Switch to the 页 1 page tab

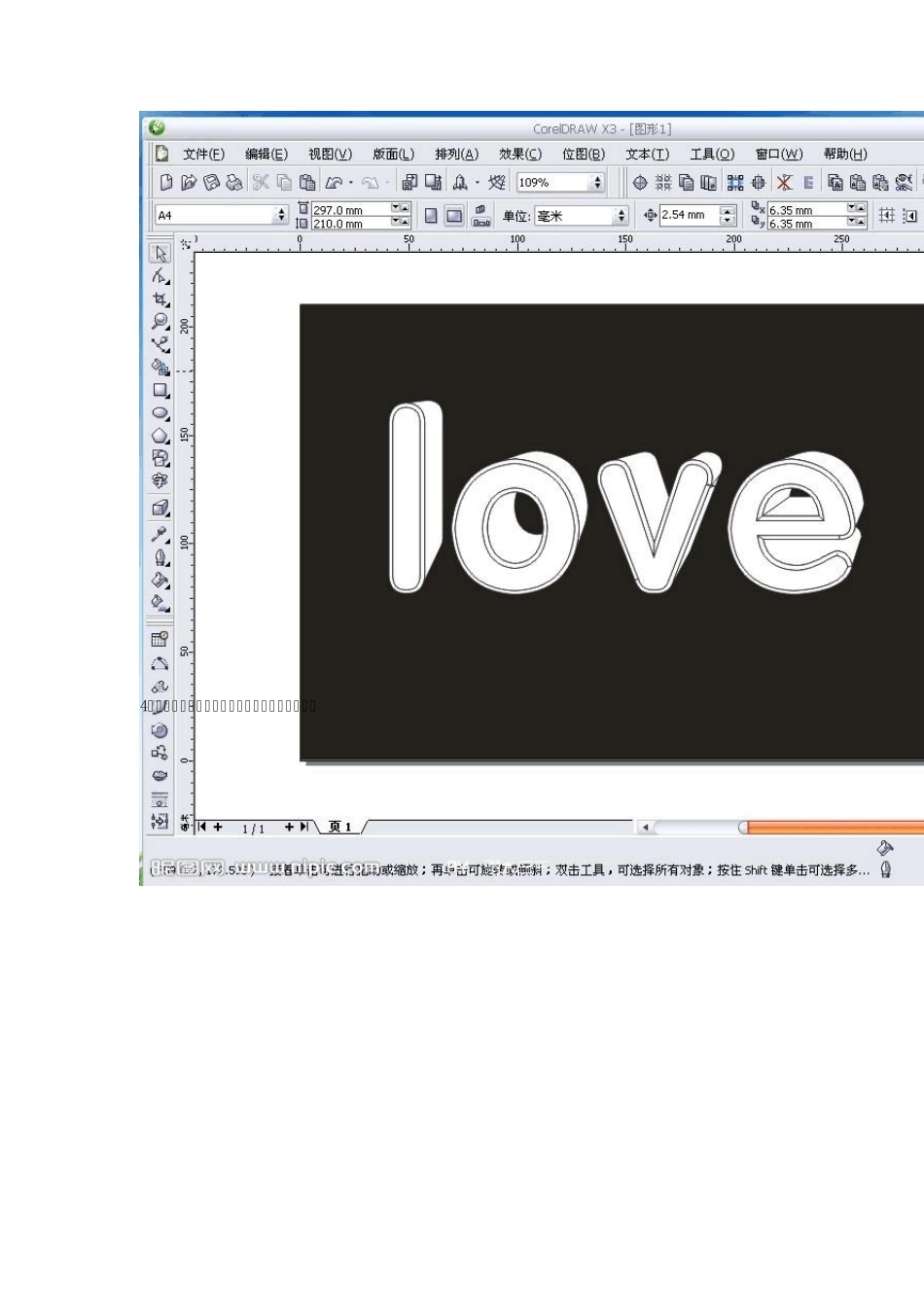click(340, 827)
